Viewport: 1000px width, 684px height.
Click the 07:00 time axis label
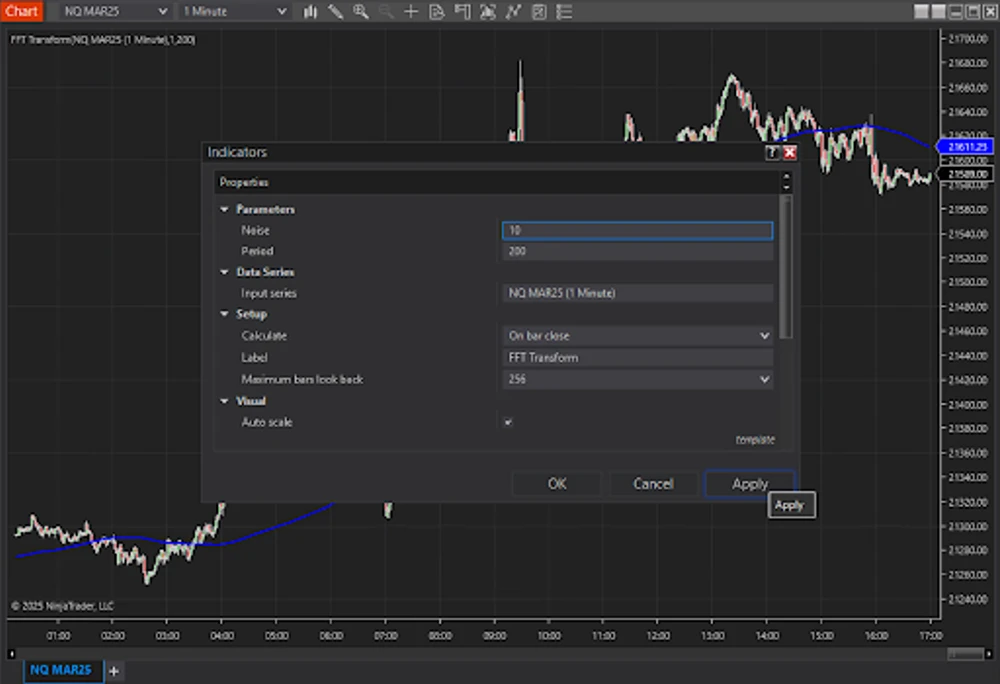tap(386, 636)
